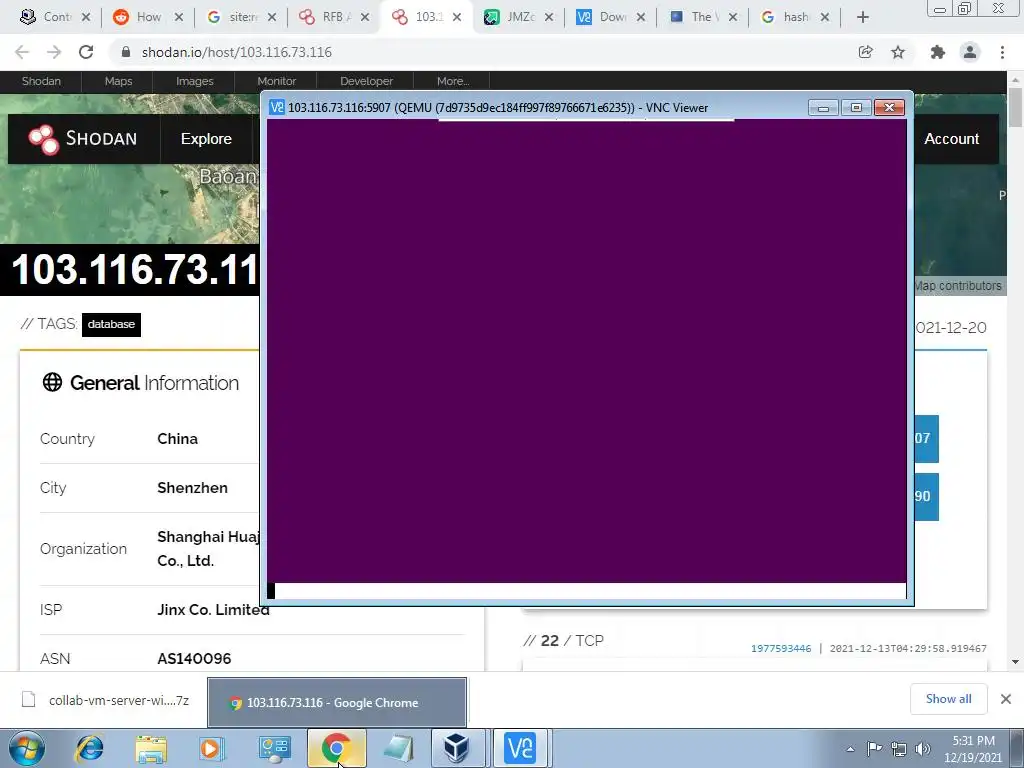The height and width of the screenshot is (768, 1024).
Task: Switch to the 'JMZc' tab
Action: point(519,17)
